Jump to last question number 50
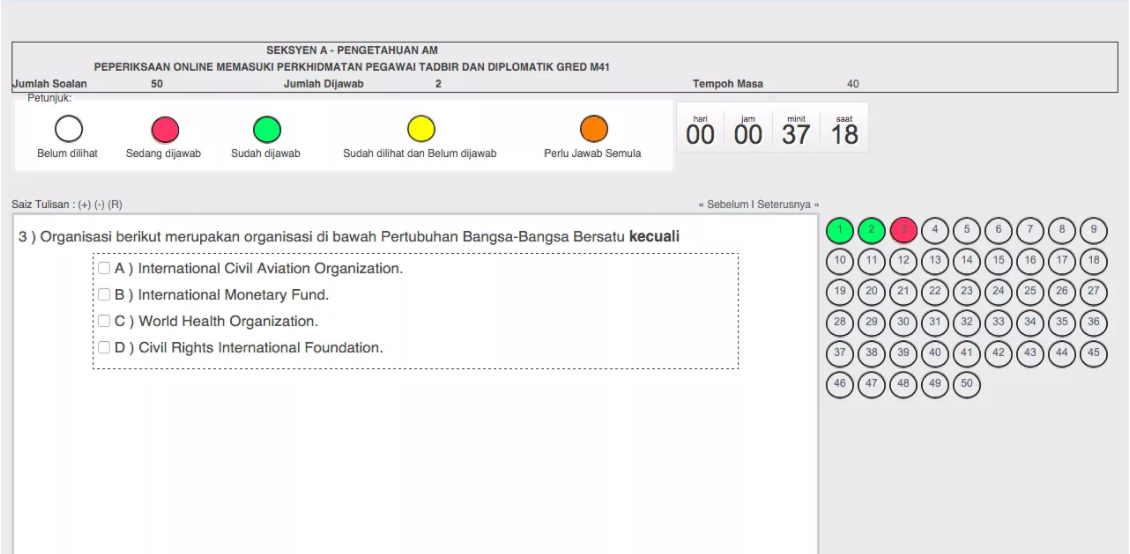 point(966,383)
